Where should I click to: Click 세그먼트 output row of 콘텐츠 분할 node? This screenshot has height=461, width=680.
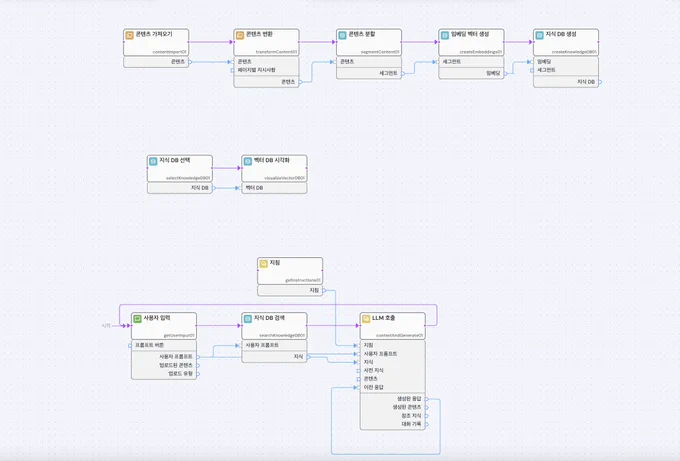click(x=369, y=73)
